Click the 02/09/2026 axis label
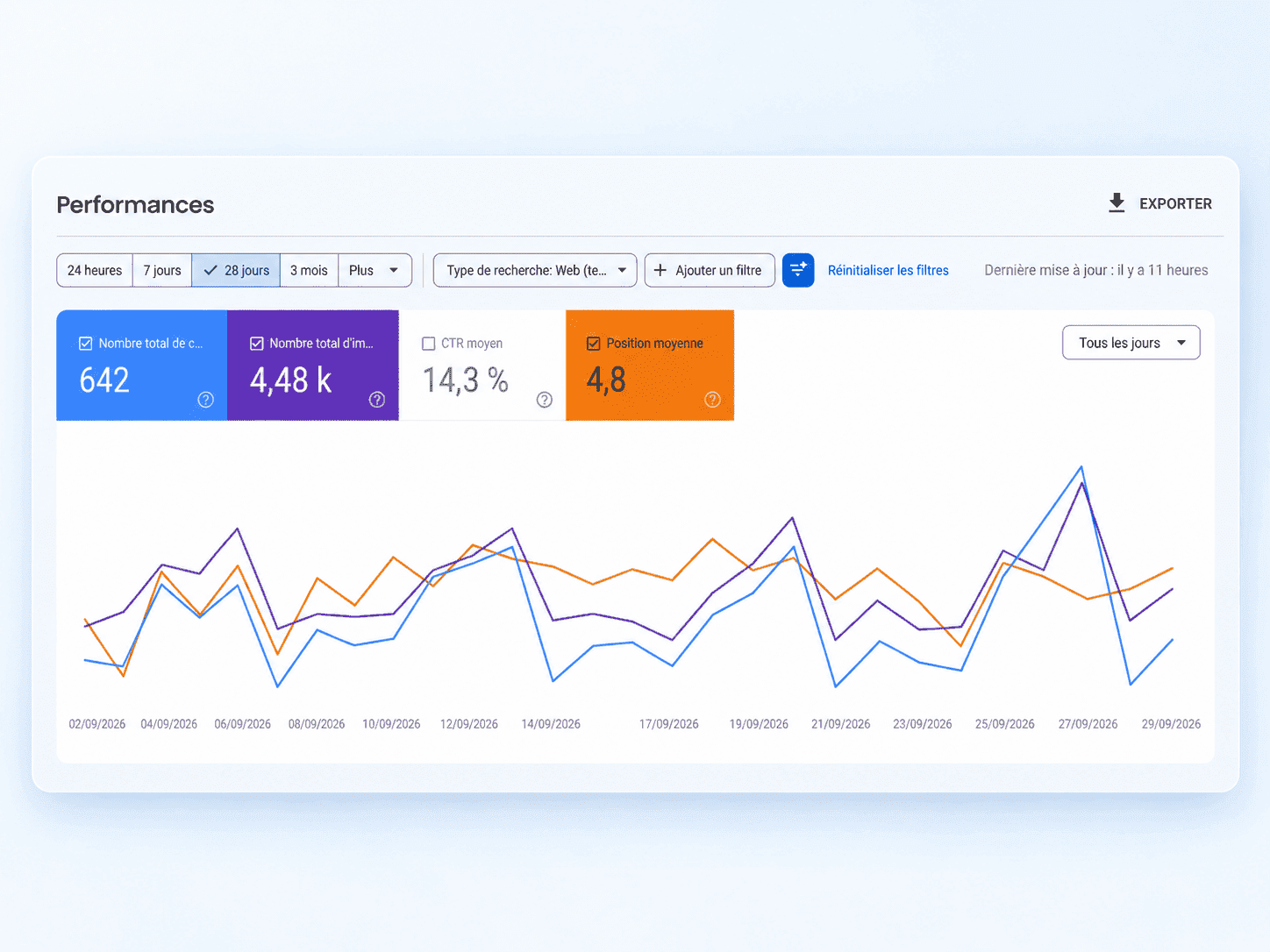The image size is (1270, 952). click(x=97, y=724)
